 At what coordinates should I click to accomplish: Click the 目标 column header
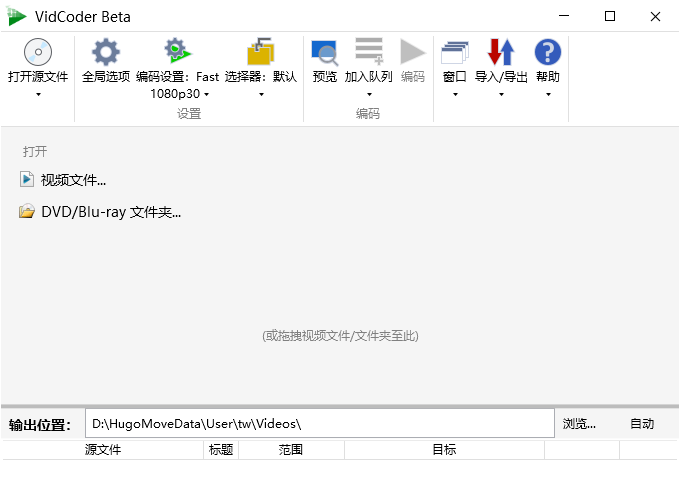445,450
